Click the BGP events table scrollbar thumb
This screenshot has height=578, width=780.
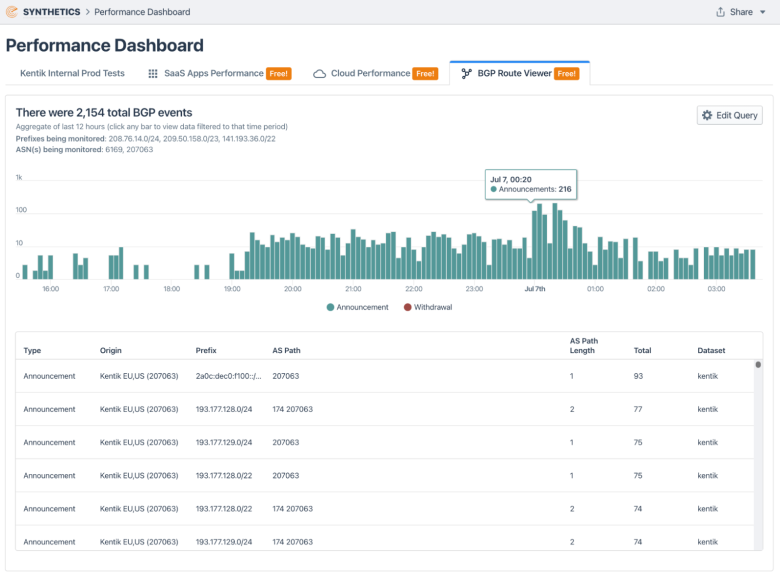click(758, 365)
